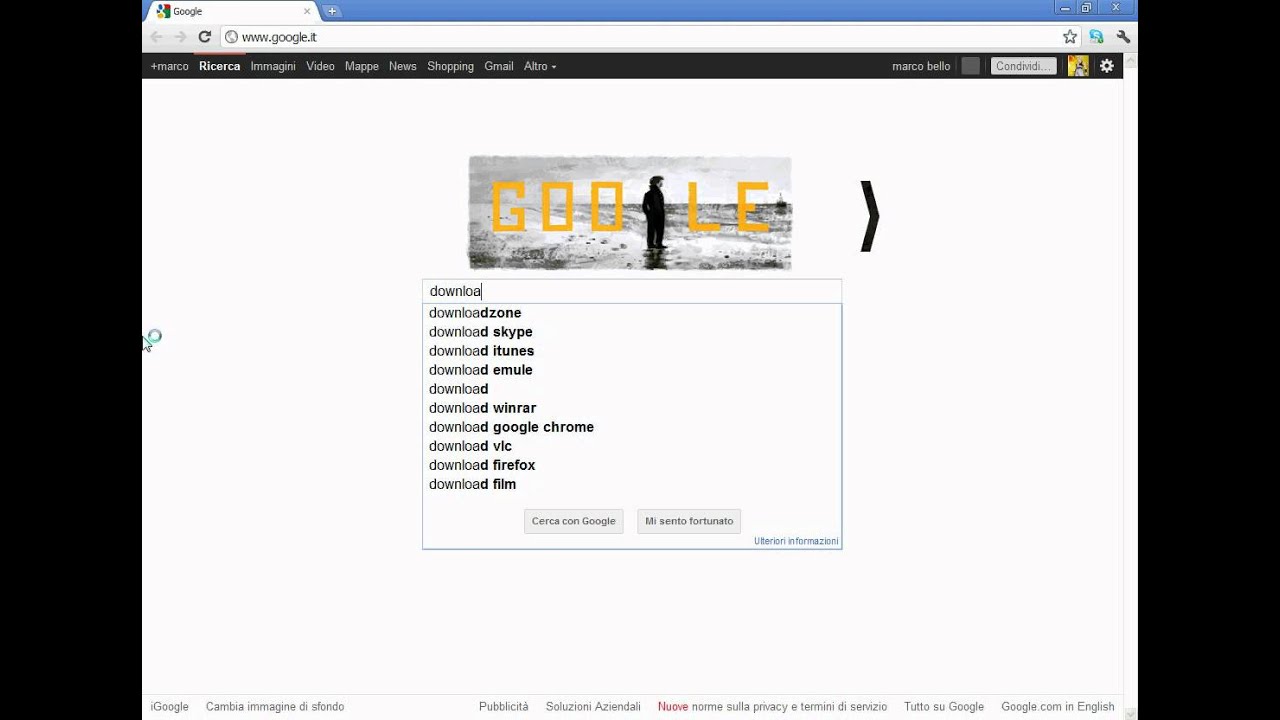Select suggestion download winrar
Image resolution: width=1280 pixels, height=720 pixels.
pyautogui.click(x=632, y=408)
